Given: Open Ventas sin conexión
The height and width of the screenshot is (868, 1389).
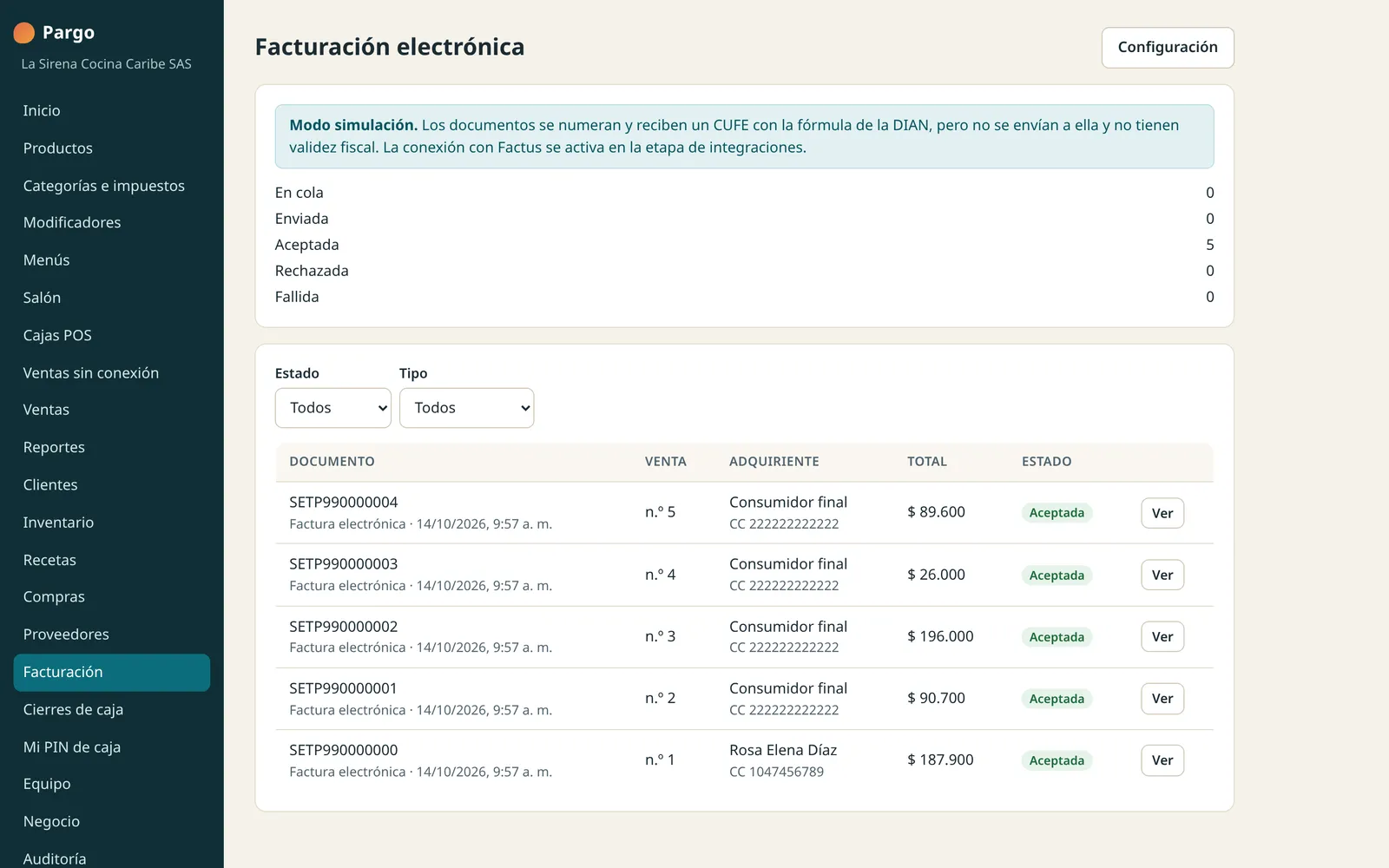Looking at the screenshot, I should (x=112, y=373).
